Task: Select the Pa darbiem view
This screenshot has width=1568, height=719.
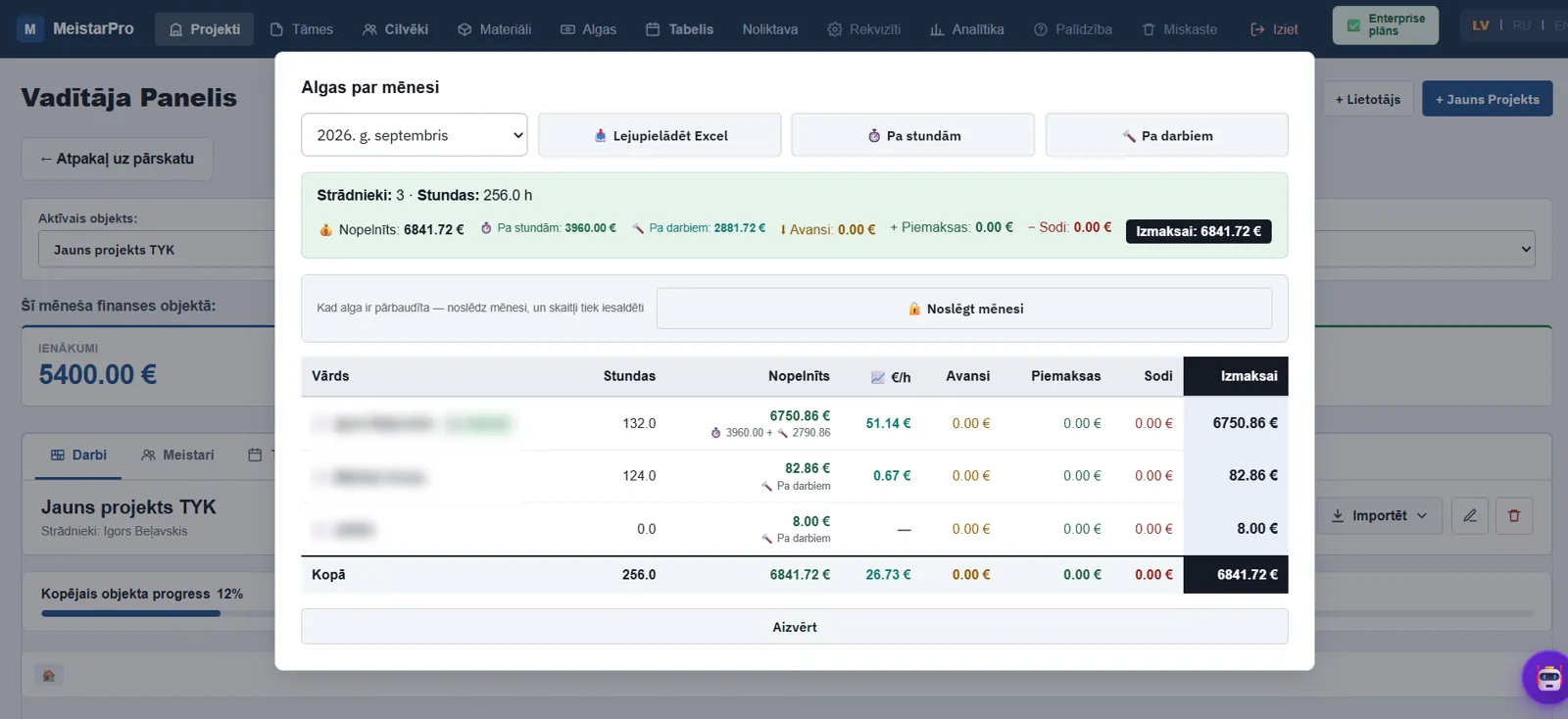Action: pyautogui.click(x=1166, y=135)
